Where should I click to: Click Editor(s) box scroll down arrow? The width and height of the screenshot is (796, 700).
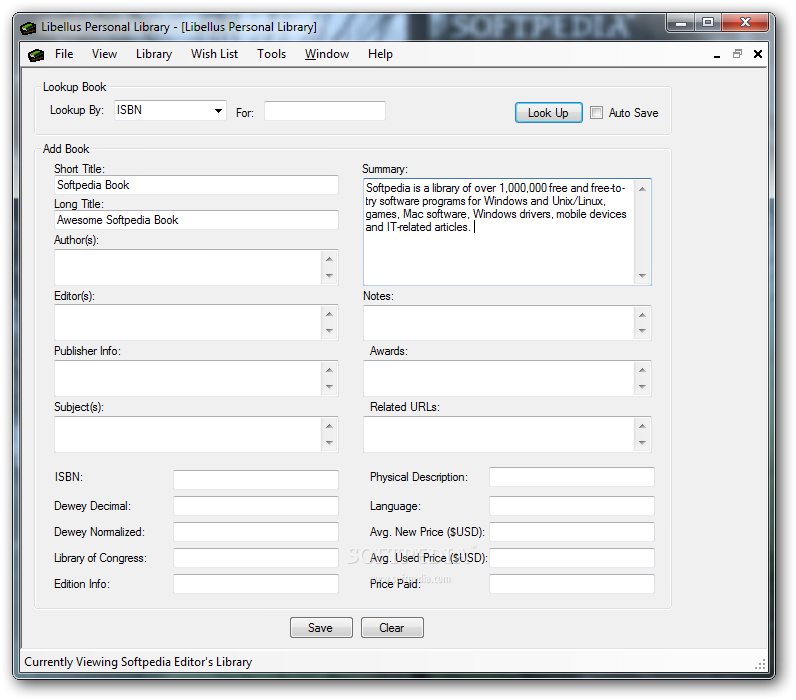329,331
